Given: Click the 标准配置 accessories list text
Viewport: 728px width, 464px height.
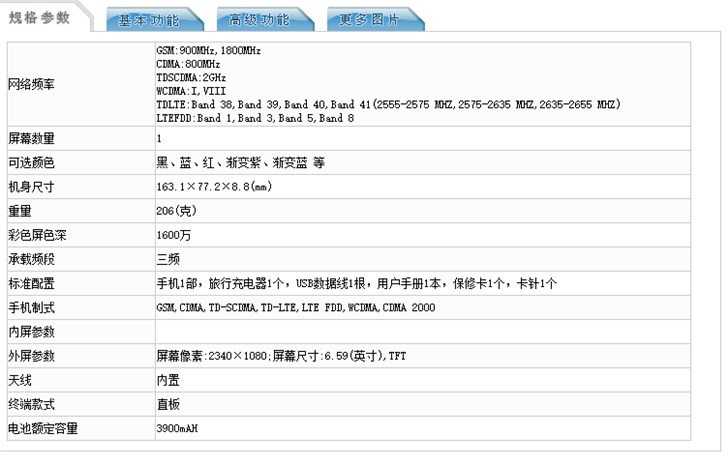Looking at the screenshot, I should [357, 283].
